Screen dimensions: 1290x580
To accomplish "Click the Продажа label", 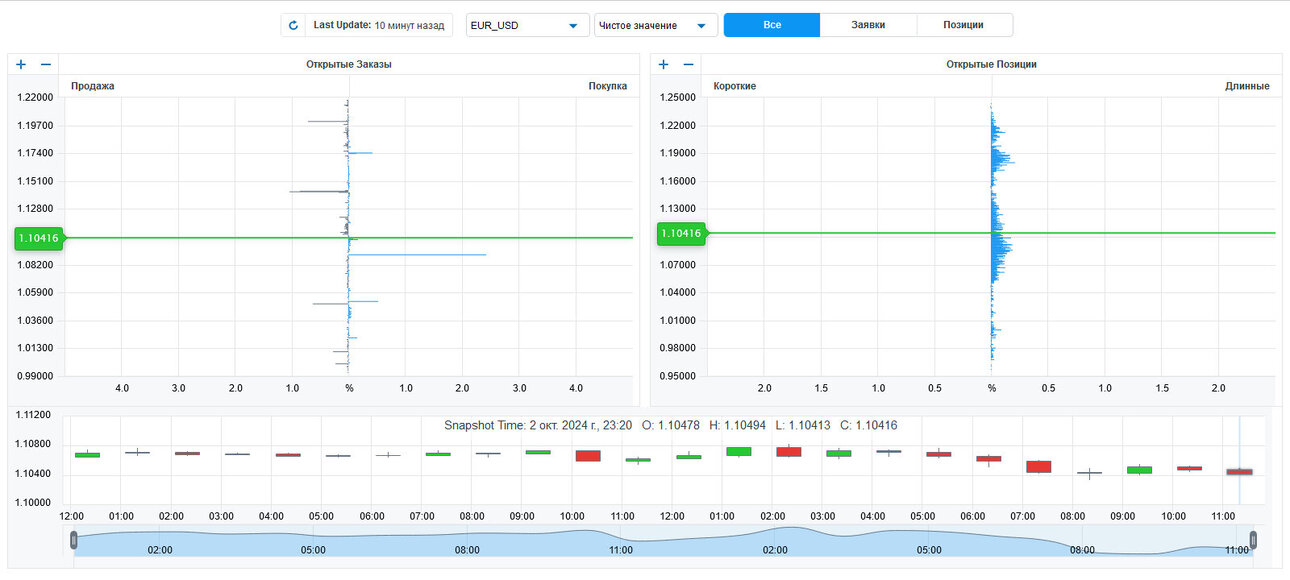I will pyautogui.click(x=93, y=86).
